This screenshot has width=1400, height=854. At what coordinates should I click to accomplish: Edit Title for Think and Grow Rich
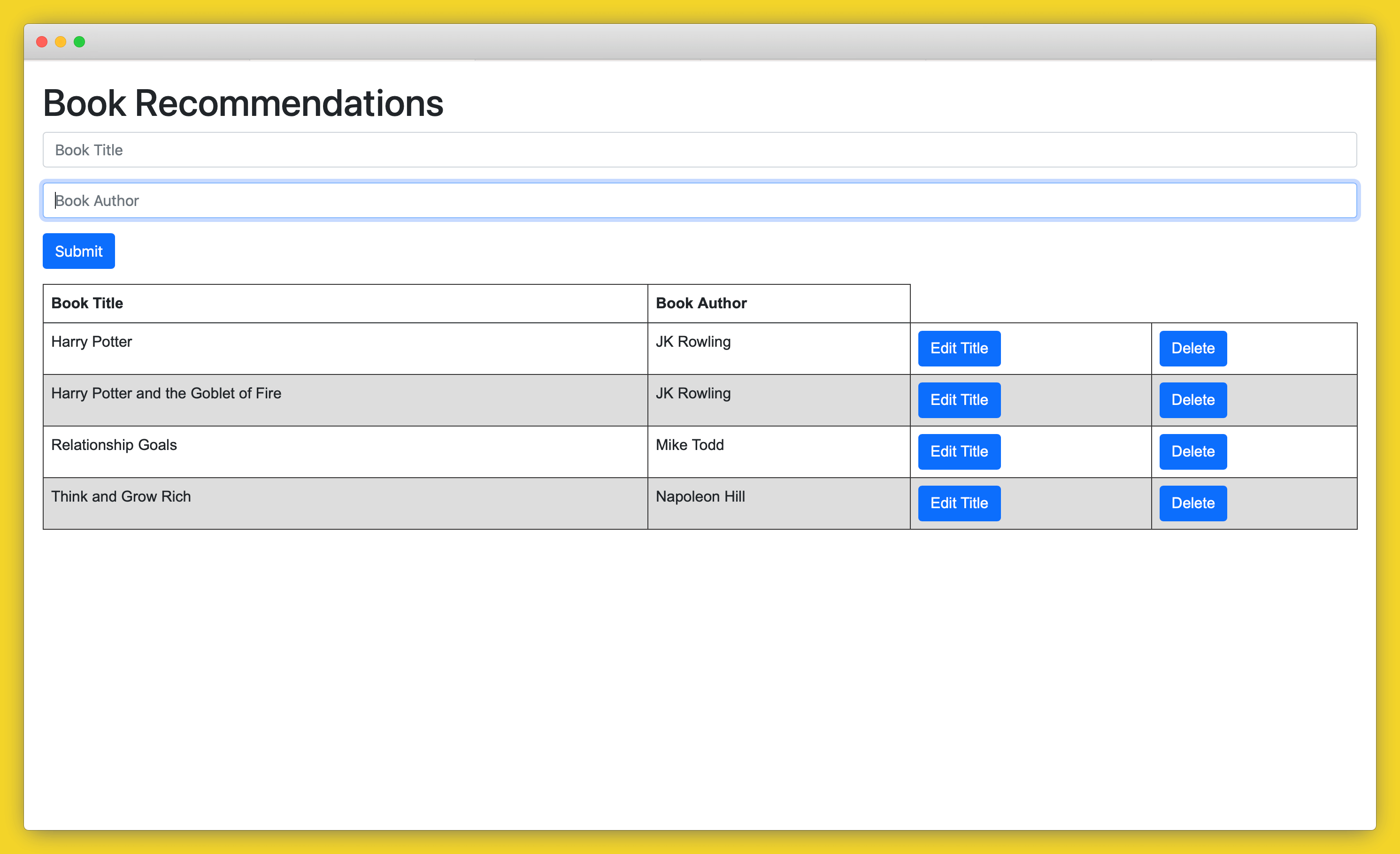point(959,503)
